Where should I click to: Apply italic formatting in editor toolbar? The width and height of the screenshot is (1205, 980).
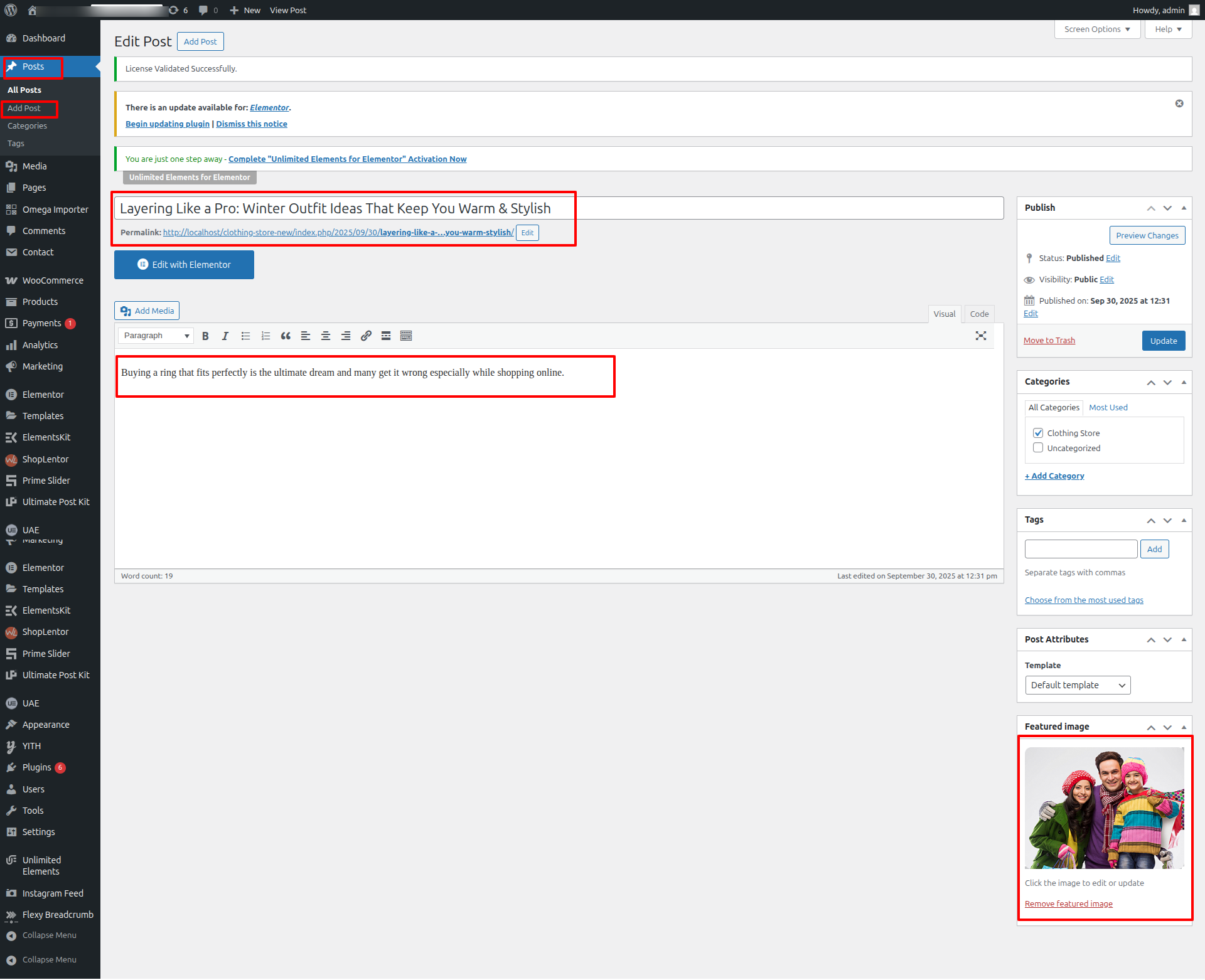[x=225, y=336]
